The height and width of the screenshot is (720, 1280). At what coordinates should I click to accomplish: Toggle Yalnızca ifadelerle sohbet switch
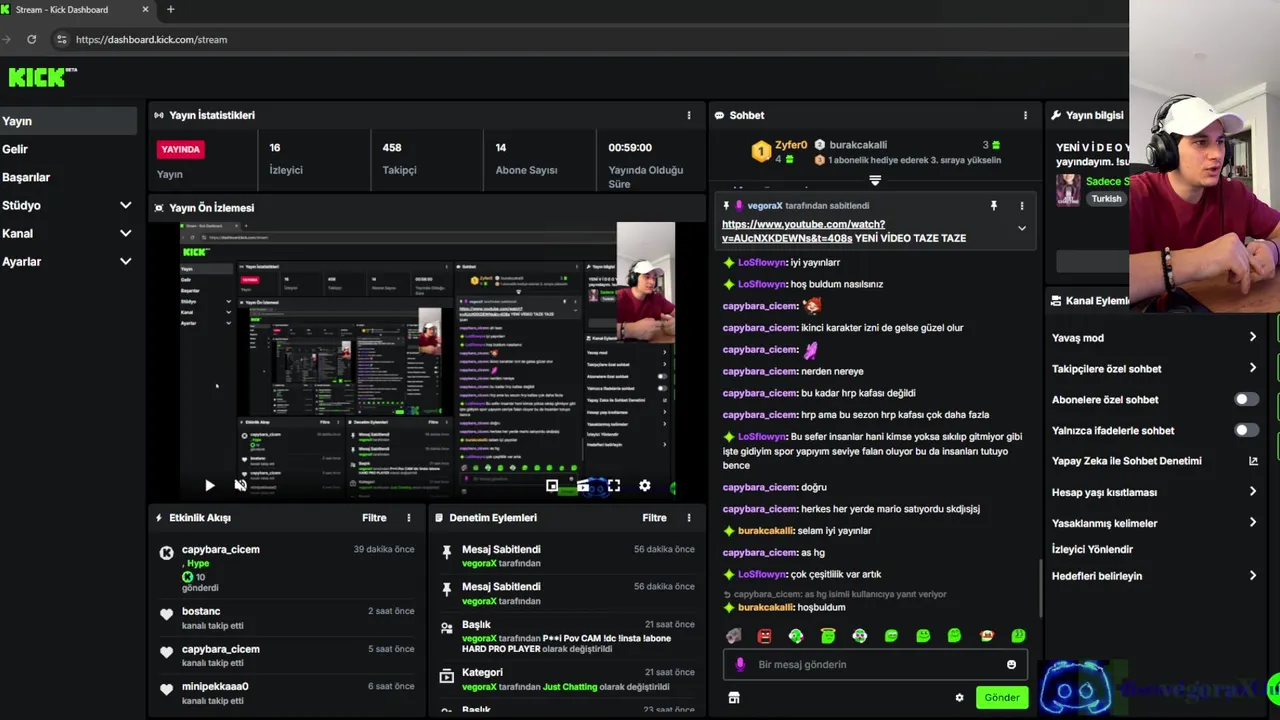1246,430
